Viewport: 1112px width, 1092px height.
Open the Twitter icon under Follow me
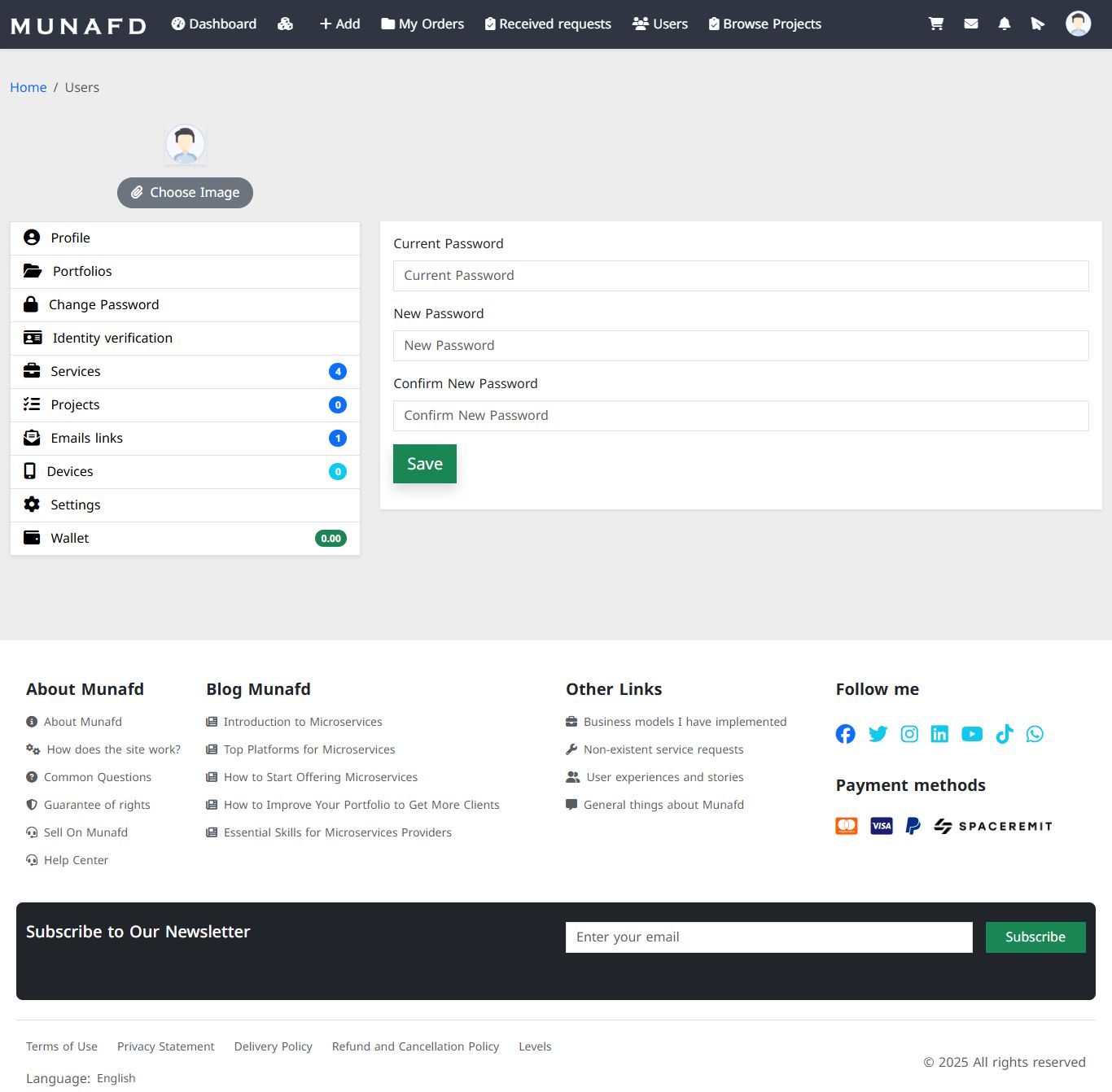pyautogui.click(x=878, y=734)
